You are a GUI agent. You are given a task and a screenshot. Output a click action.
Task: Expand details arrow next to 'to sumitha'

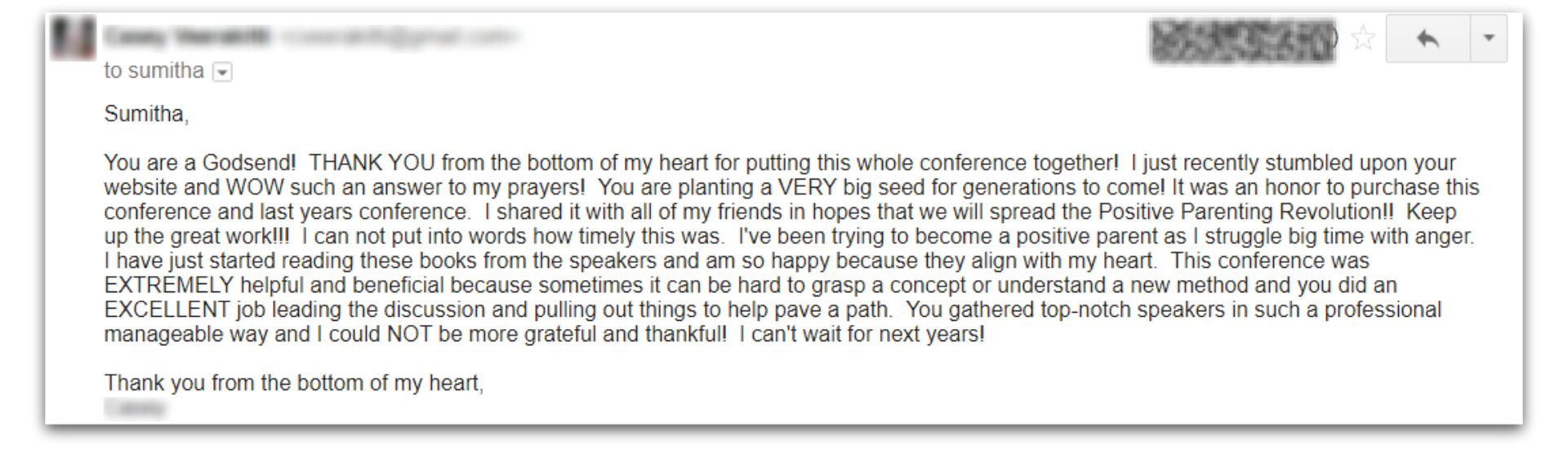[x=222, y=72]
